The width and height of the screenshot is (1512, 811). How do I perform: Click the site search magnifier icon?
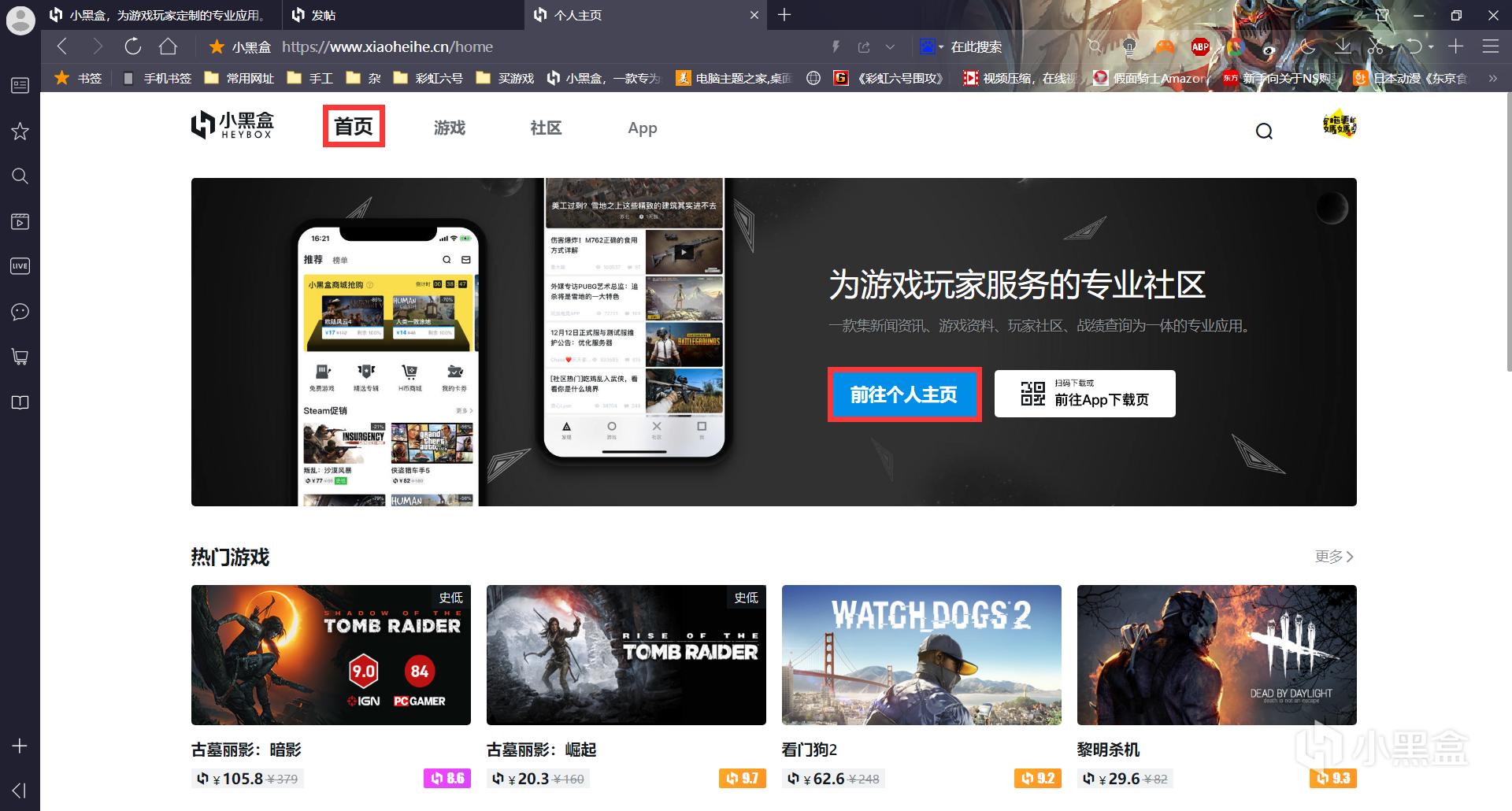pos(1264,131)
